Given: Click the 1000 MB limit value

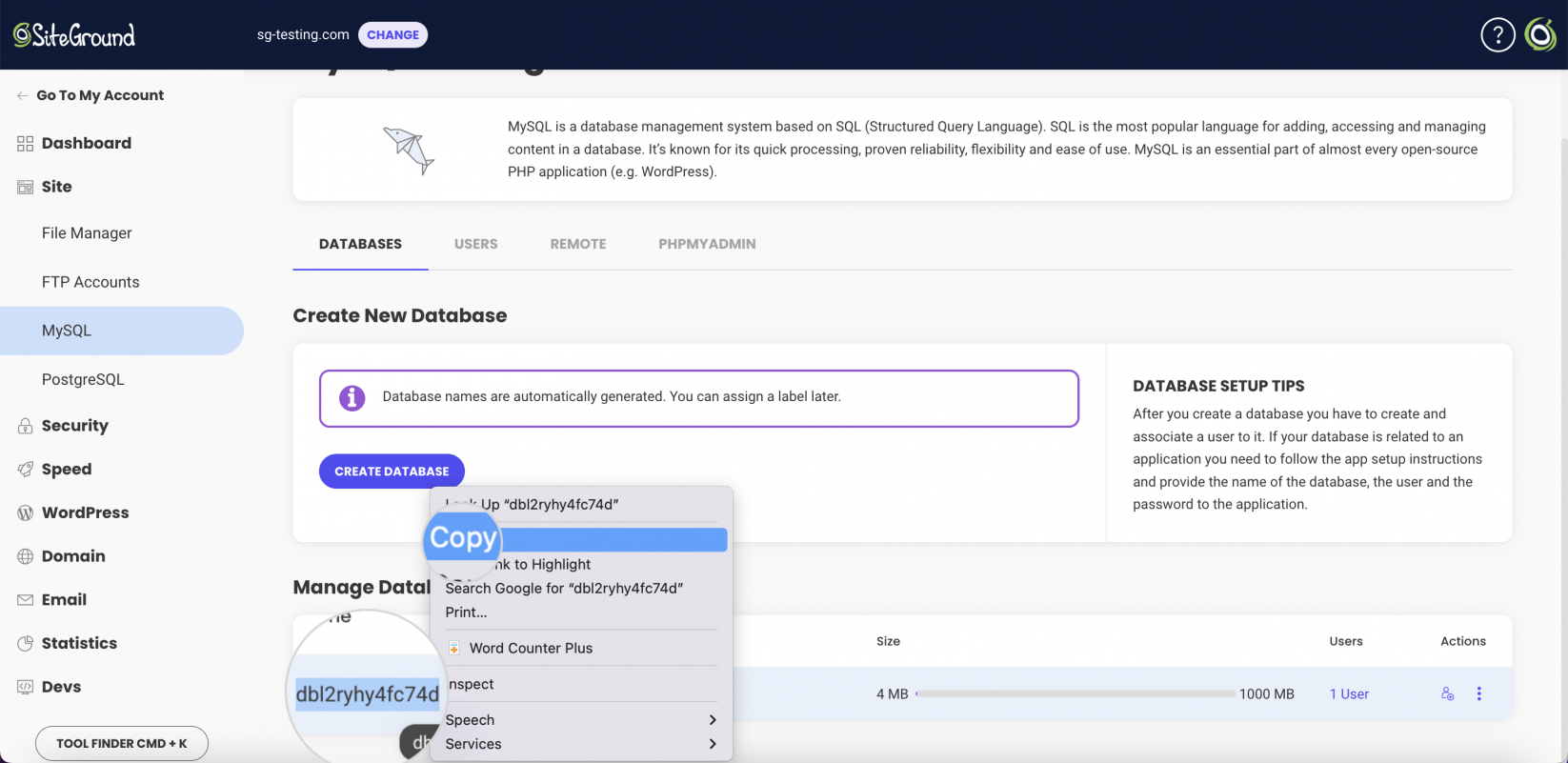Looking at the screenshot, I should [x=1267, y=694].
